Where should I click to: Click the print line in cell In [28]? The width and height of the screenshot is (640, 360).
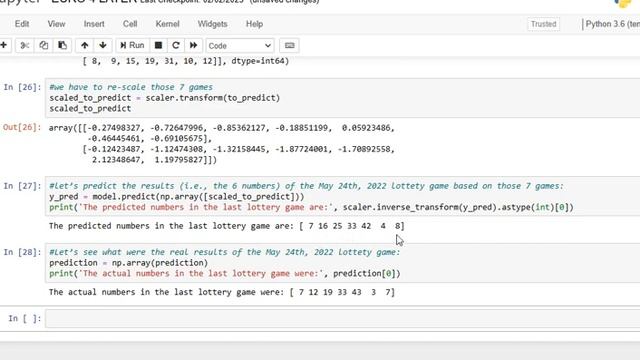pos(225,273)
